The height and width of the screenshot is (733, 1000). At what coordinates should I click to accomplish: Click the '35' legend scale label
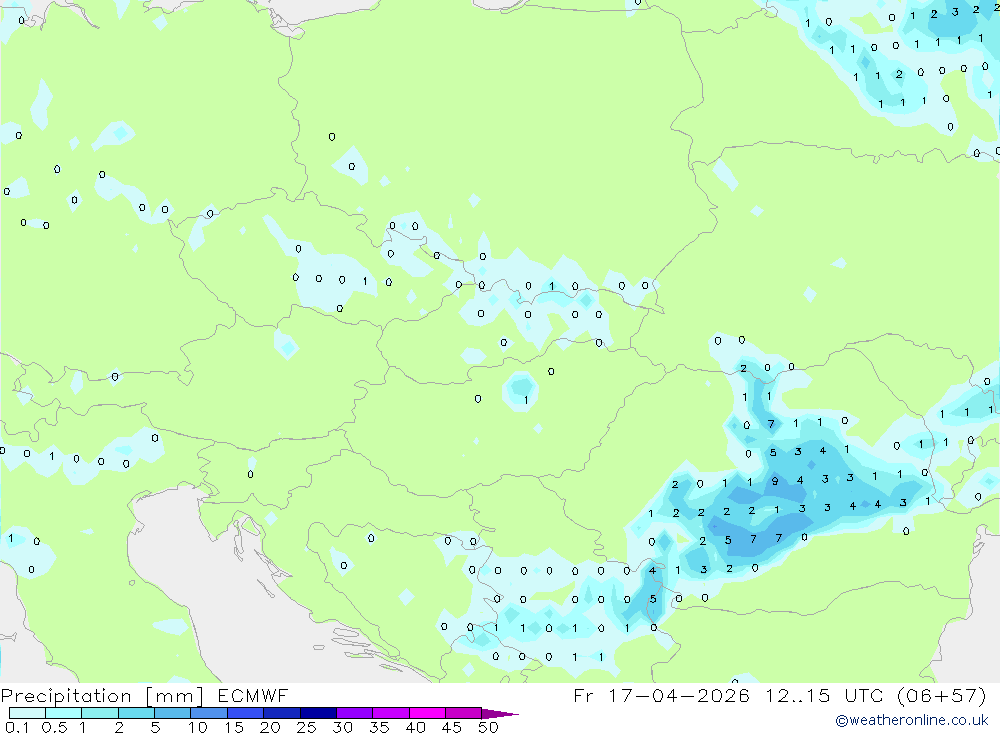coord(379,727)
